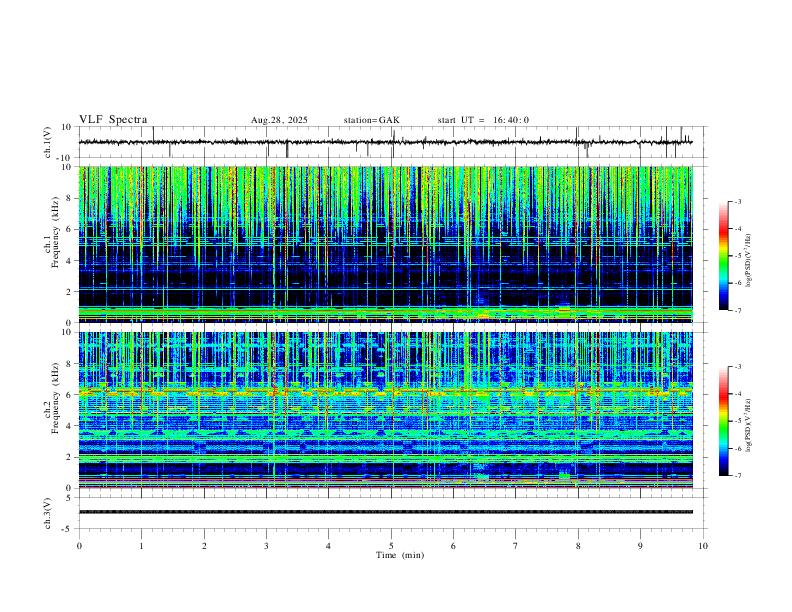
Task: Click the ch.2 spectrogram panel
Action: (386, 410)
